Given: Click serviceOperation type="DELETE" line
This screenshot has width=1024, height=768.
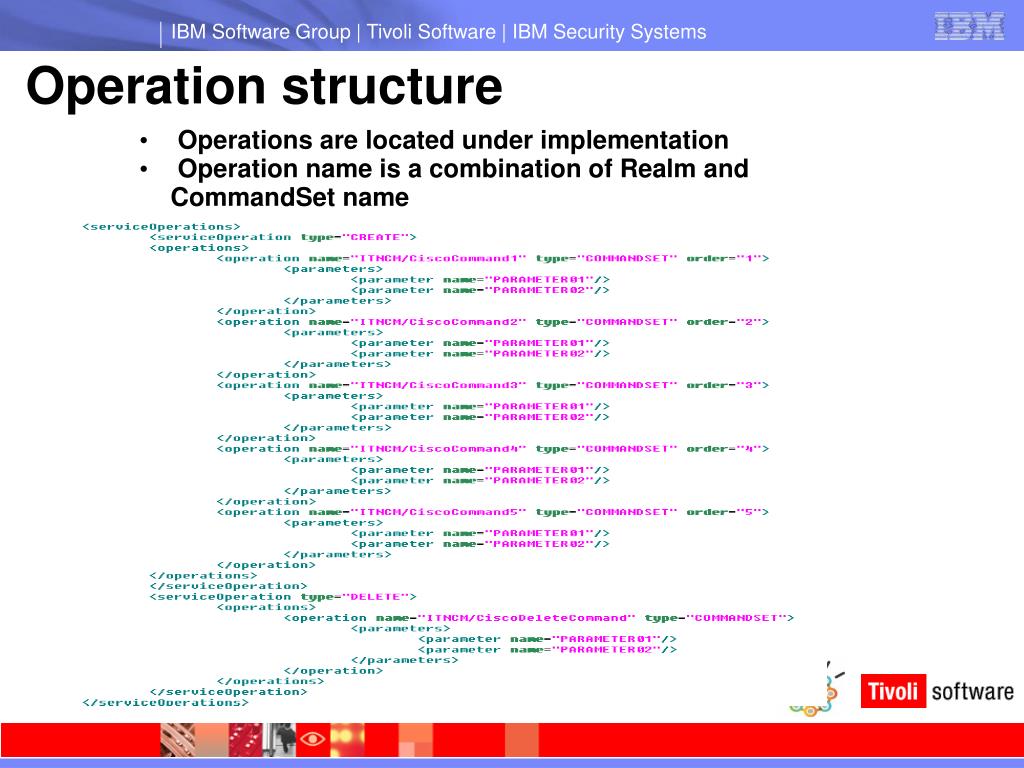Looking at the screenshot, I should tap(283, 597).
